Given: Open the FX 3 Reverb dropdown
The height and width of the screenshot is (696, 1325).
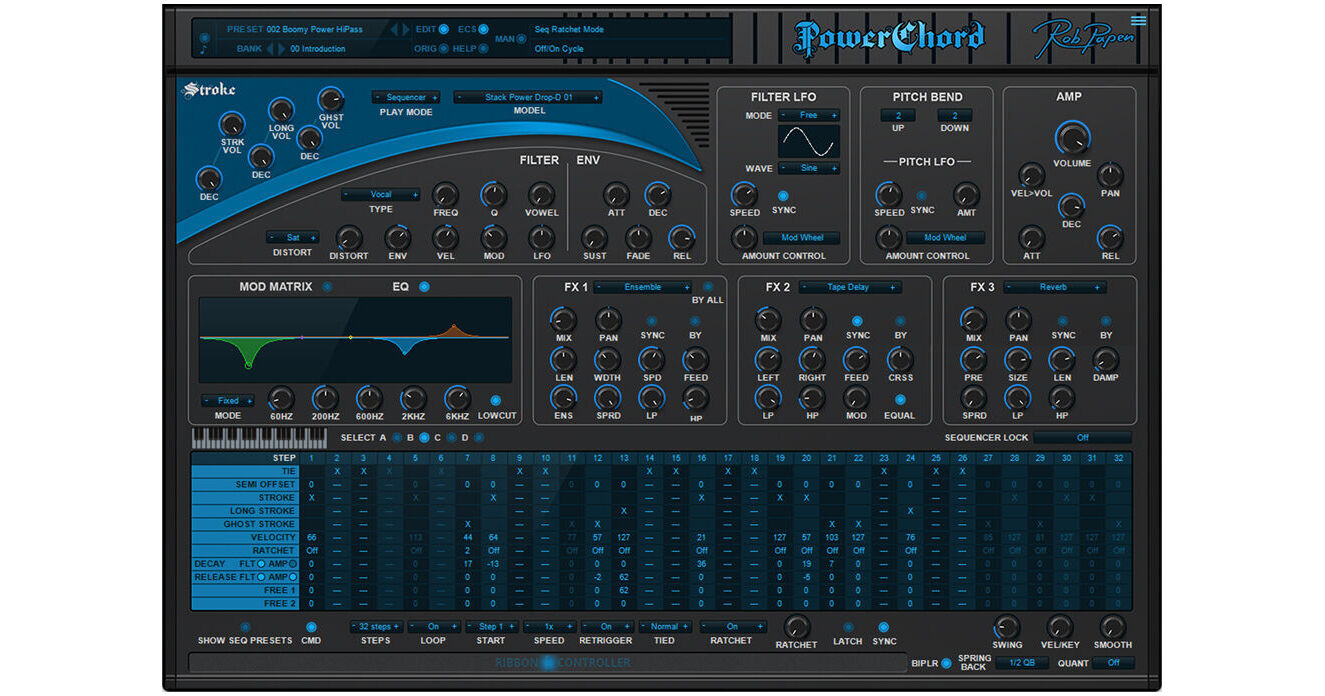Looking at the screenshot, I should click(x=1054, y=287).
